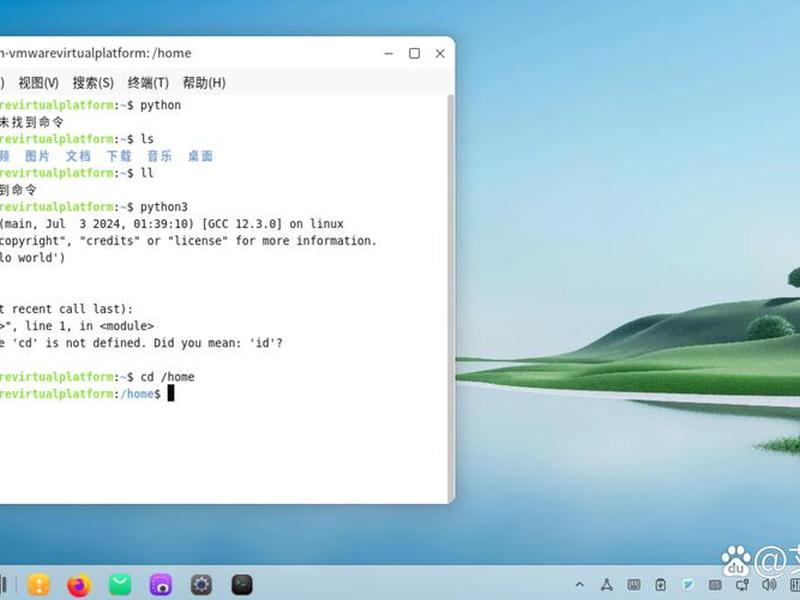Close the terminal window

click(x=440, y=53)
